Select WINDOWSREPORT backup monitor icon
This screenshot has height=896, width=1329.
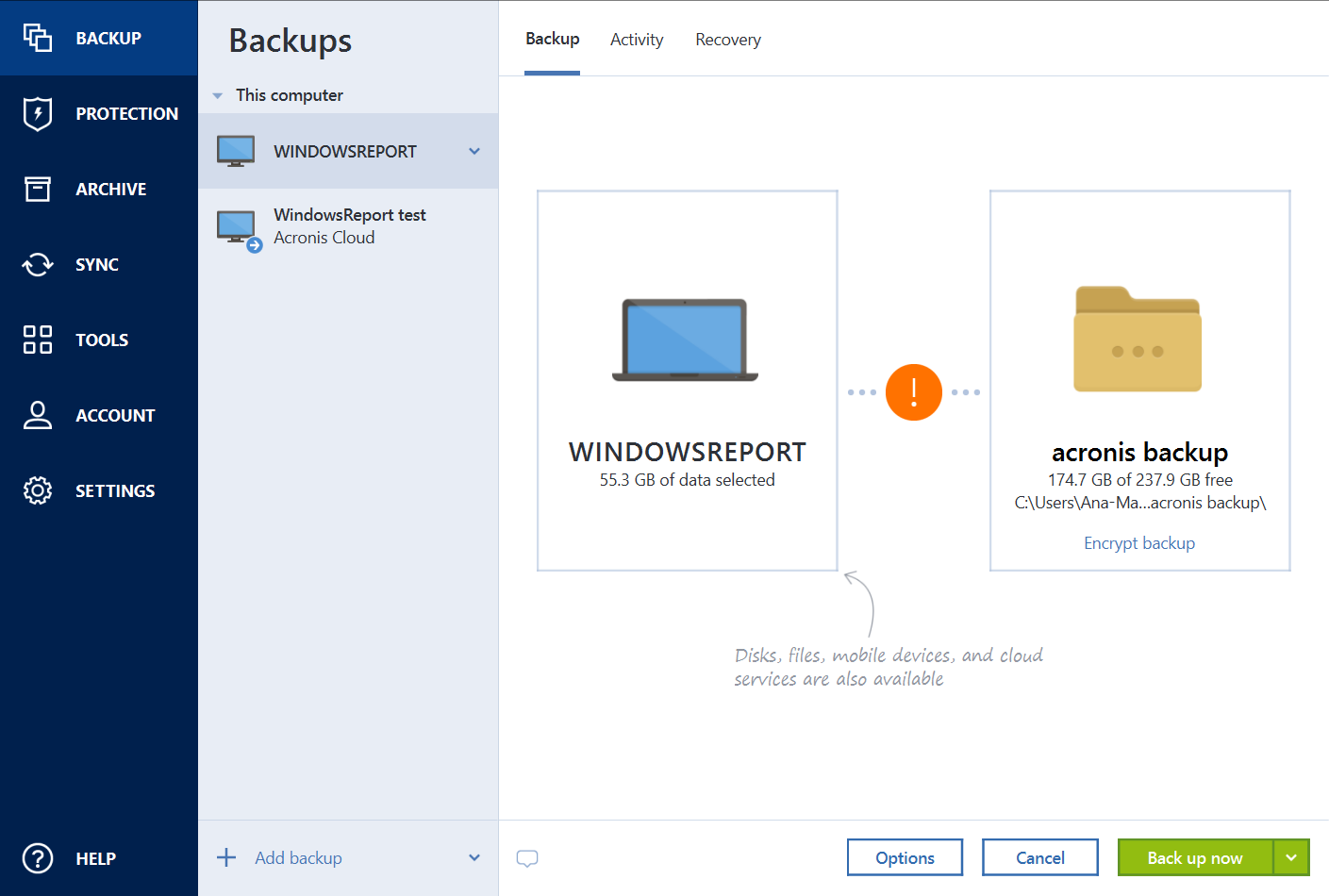point(236,151)
